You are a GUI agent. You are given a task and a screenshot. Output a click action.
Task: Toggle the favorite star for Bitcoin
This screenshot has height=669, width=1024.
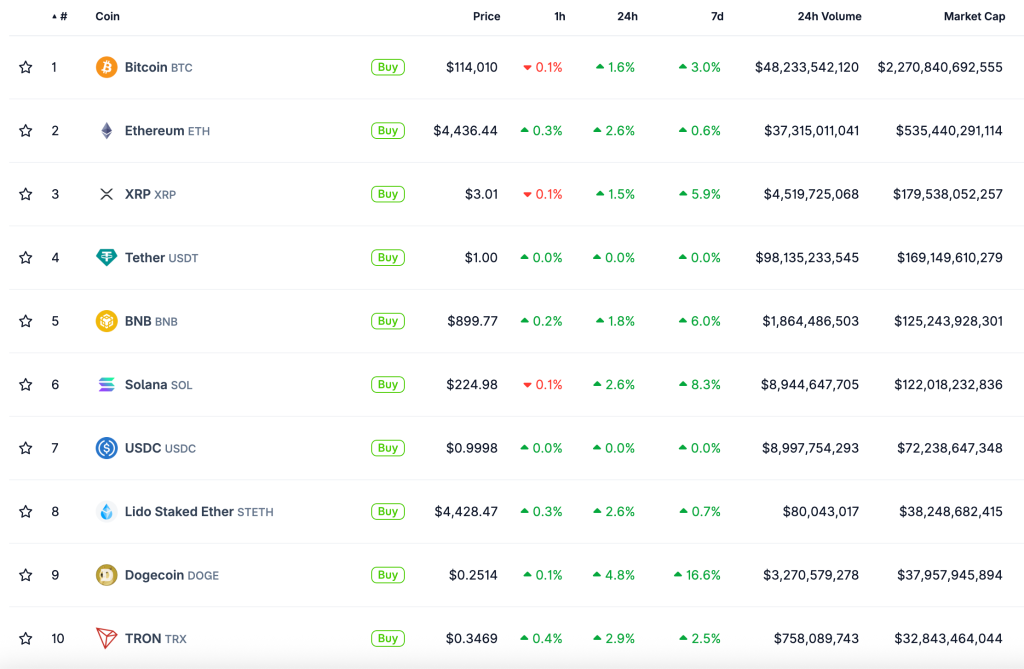pyautogui.click(x=26, y=67)
